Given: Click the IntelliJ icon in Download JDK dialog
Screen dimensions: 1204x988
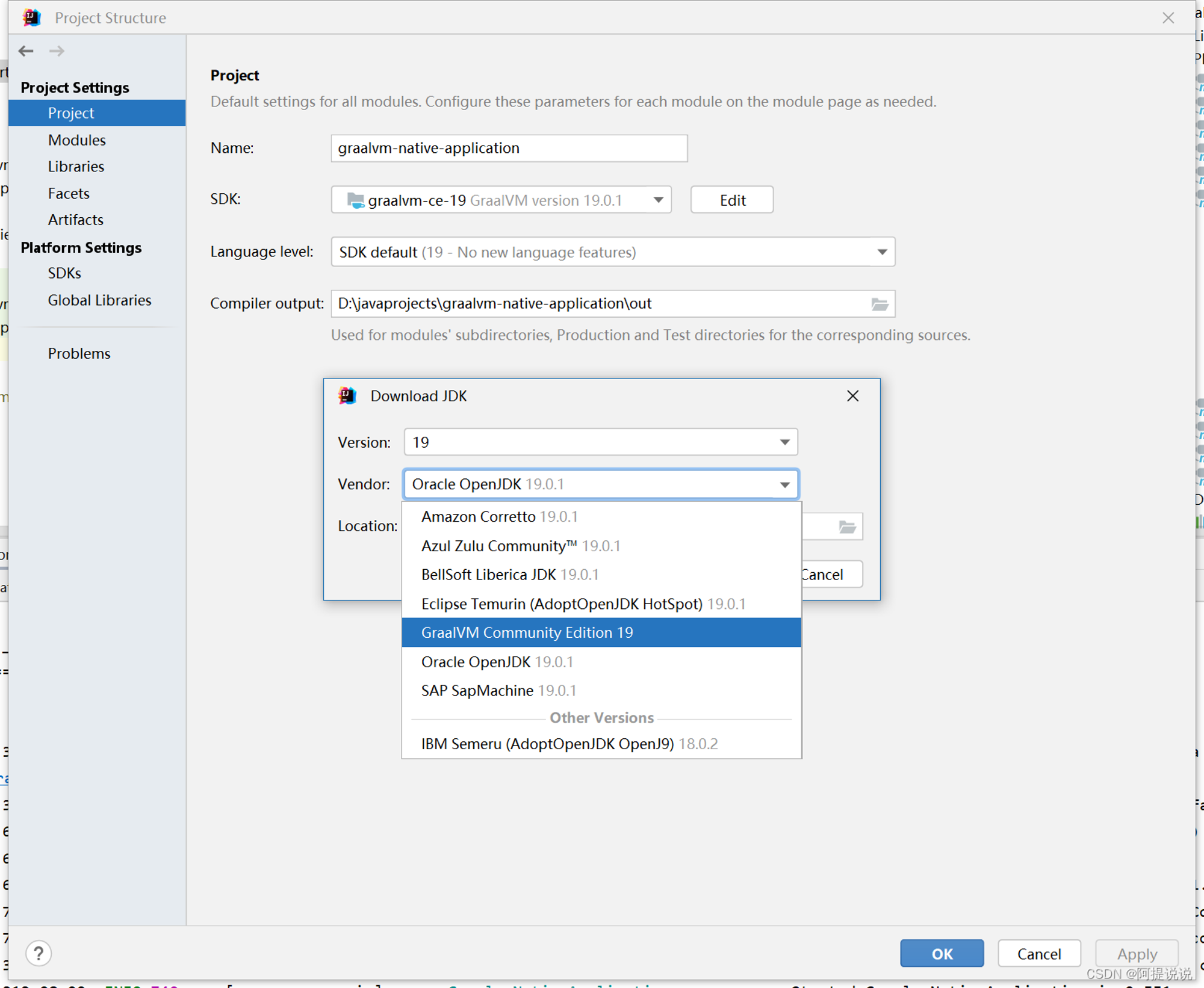Looking at the screenshot, I should click(347, 396).
